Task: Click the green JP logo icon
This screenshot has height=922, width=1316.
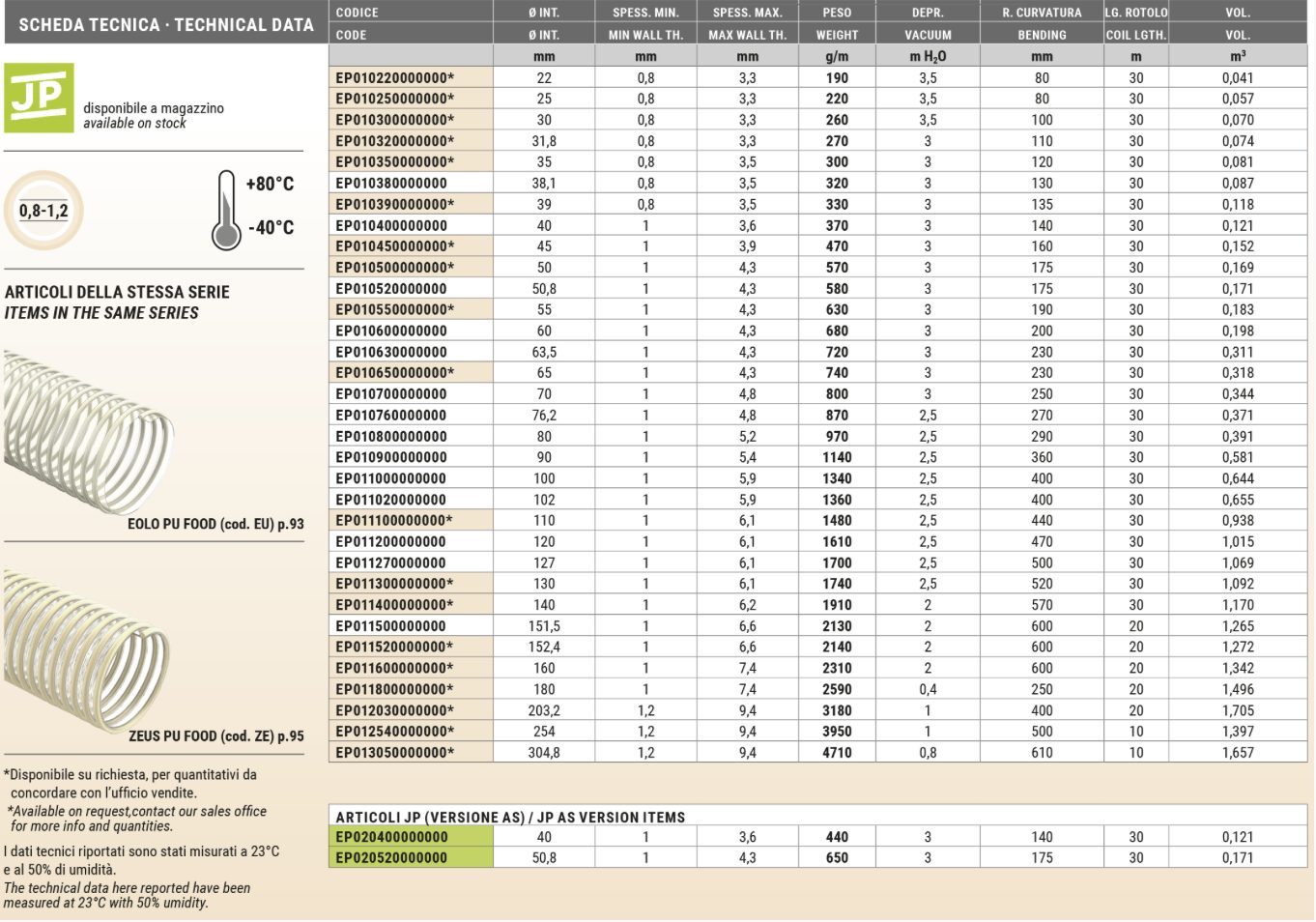Action: pyautogui.click(x=39, y=98)
